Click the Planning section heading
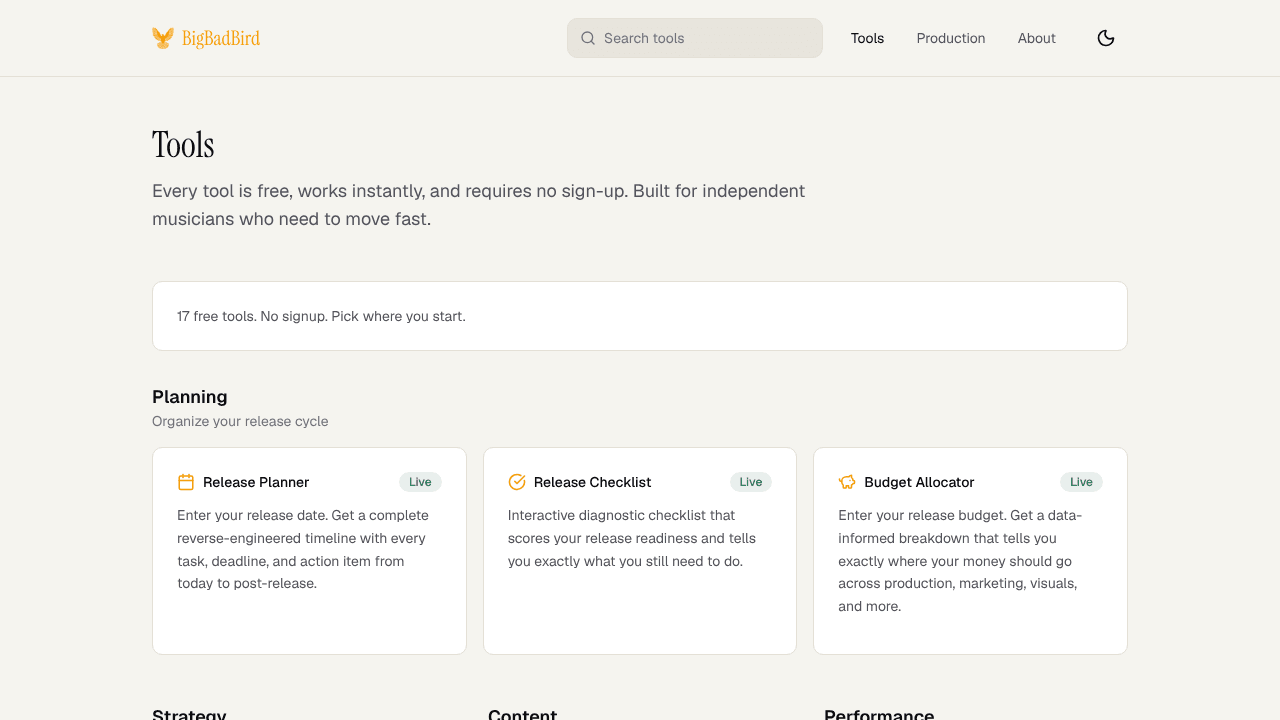The height and width of the screenshot is (720, 1280). 190,397
